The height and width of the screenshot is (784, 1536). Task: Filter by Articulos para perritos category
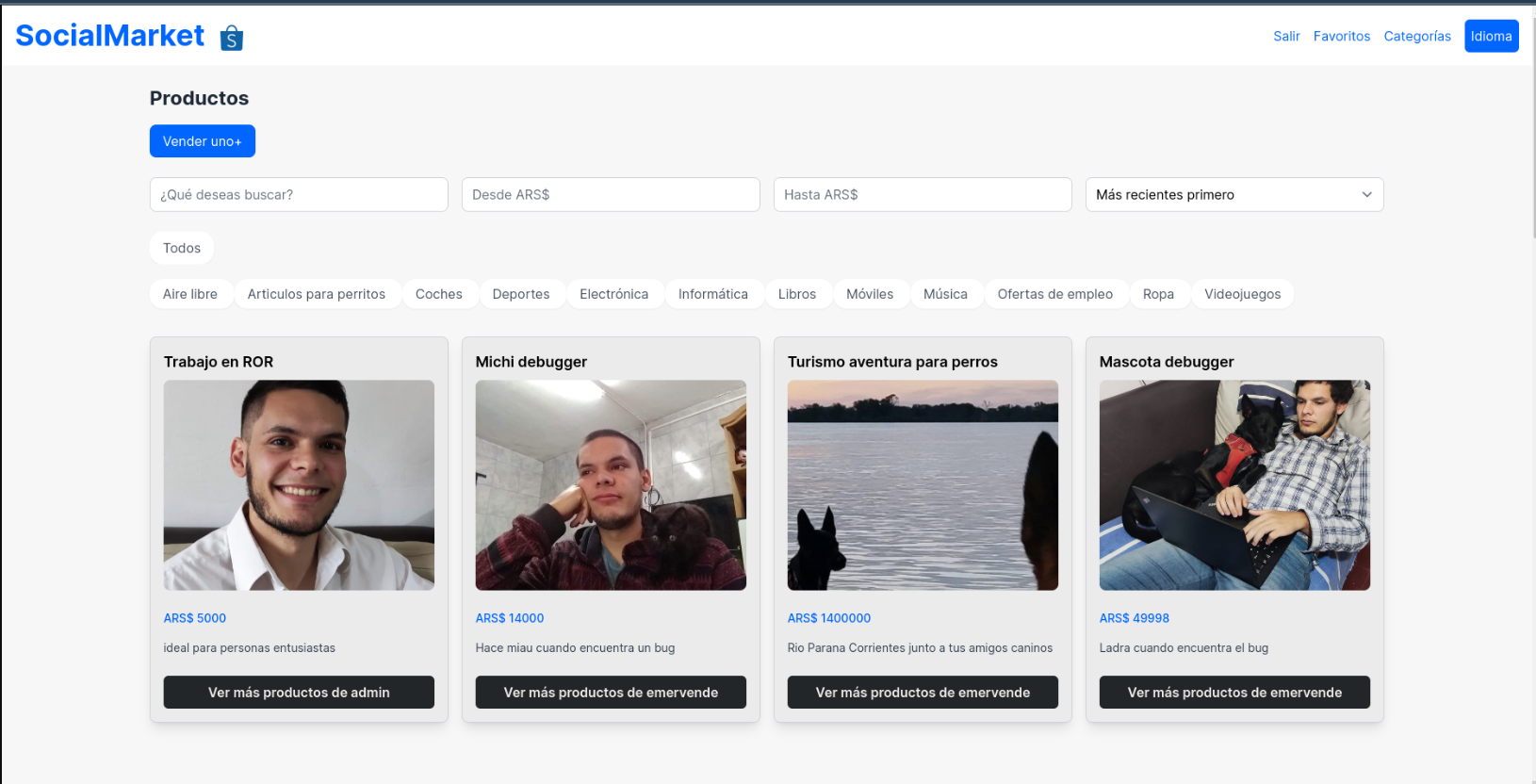point(317,294)
